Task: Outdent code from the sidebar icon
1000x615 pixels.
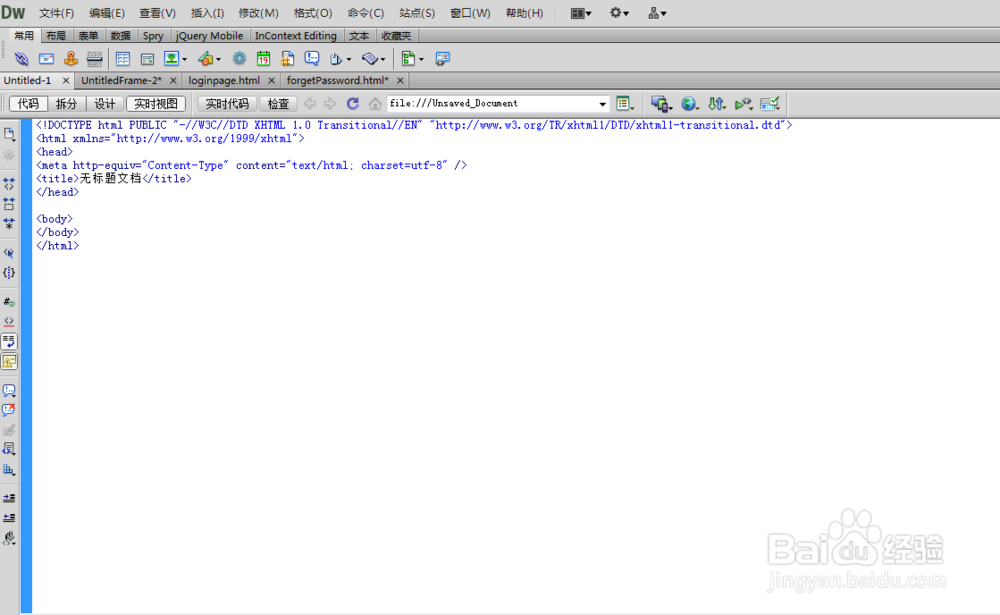Action: click(x=9, y=517)
